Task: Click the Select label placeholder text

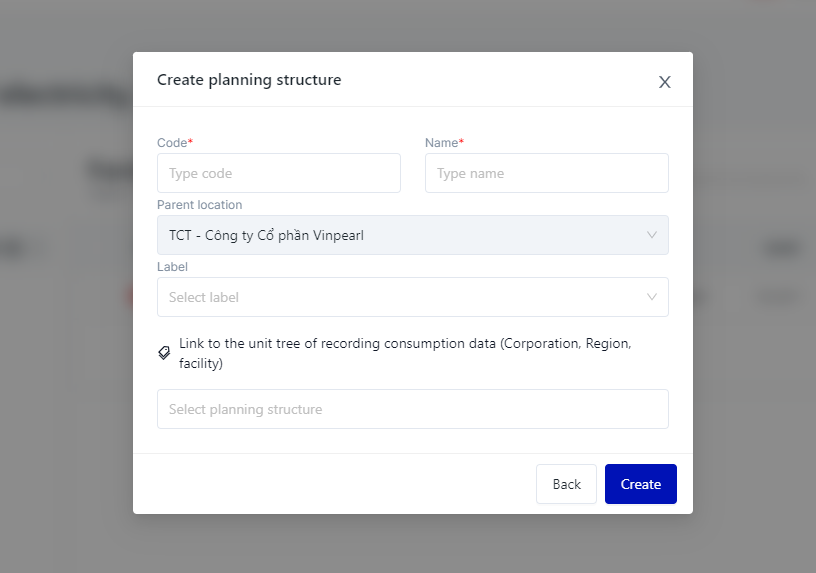Action: click(x=204, y=297)
